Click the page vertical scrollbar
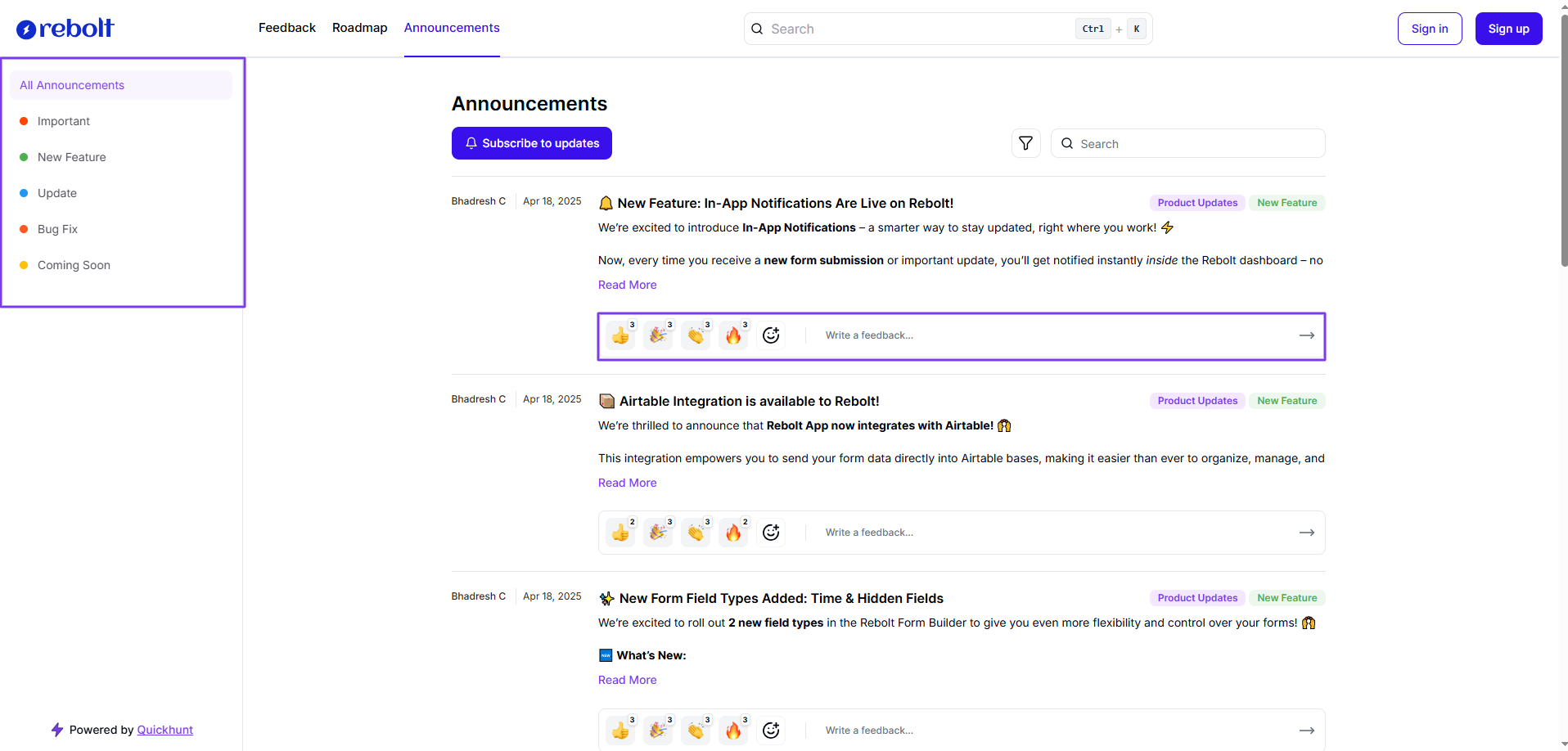Screen dimensions: 1568x751 tap(1564, 139)
